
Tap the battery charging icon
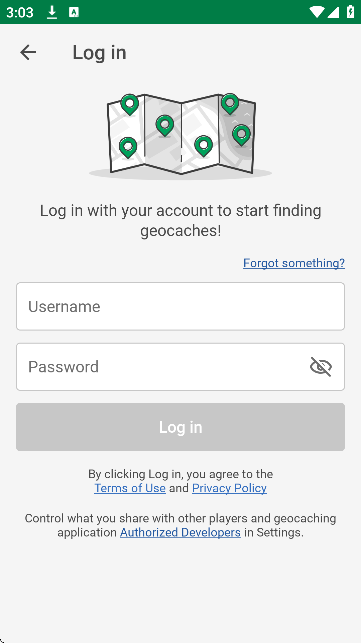click(350, 11)
